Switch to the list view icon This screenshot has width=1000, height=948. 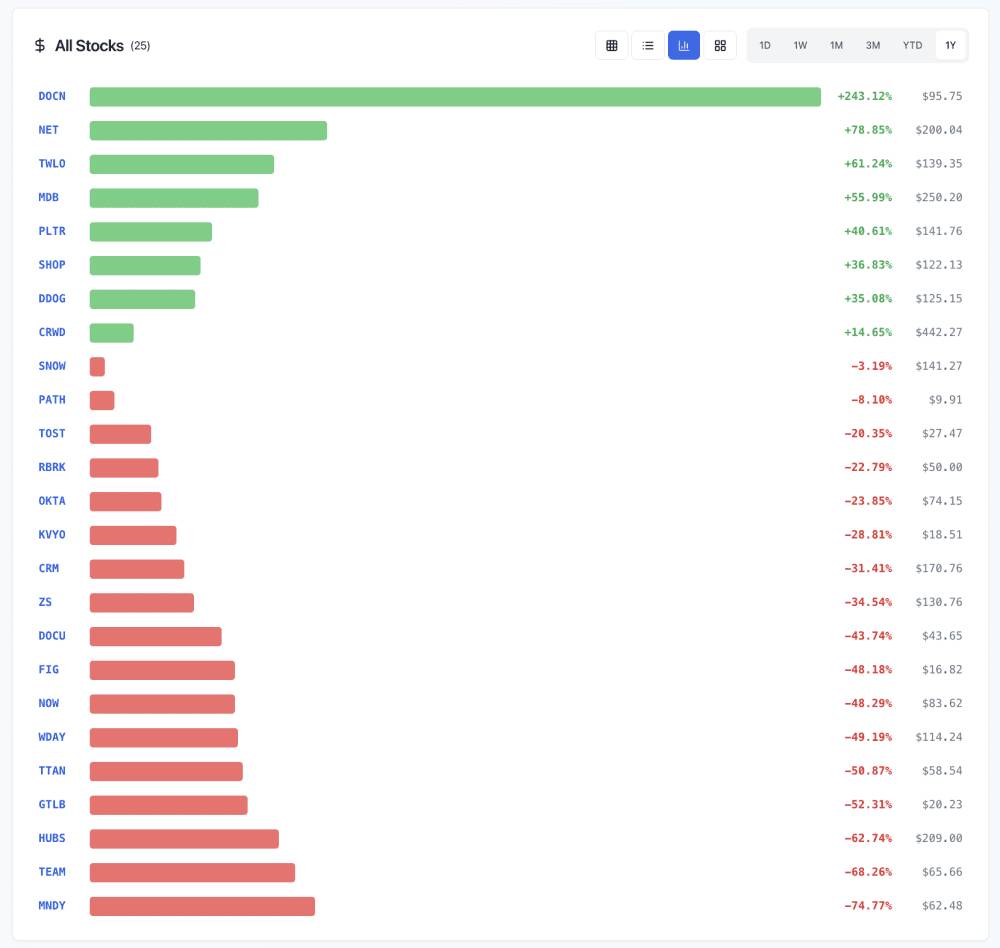[648, 45]
